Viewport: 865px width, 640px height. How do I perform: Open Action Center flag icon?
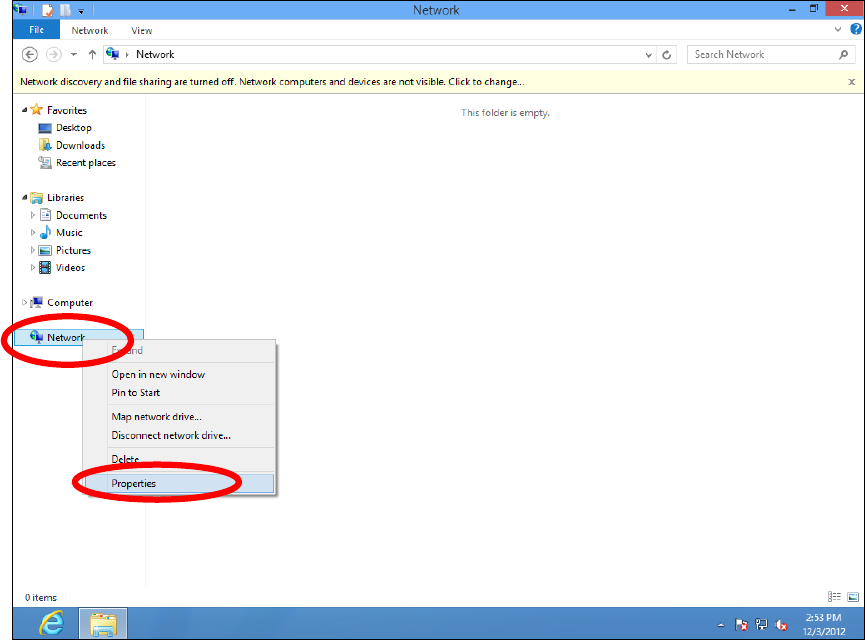tap(741, 625)
